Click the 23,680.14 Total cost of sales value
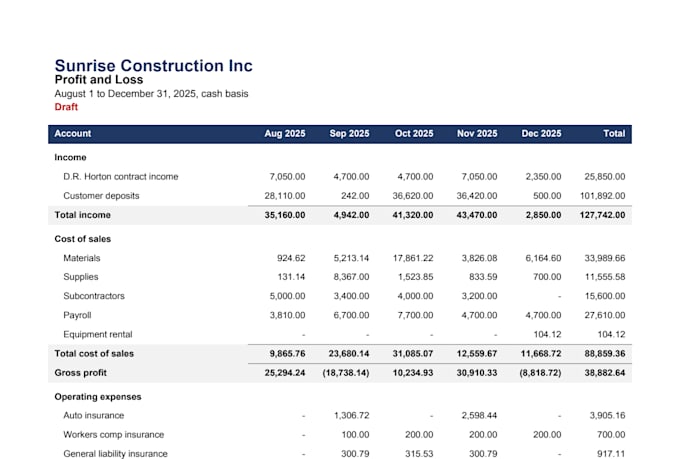 (x=349, y=354)
